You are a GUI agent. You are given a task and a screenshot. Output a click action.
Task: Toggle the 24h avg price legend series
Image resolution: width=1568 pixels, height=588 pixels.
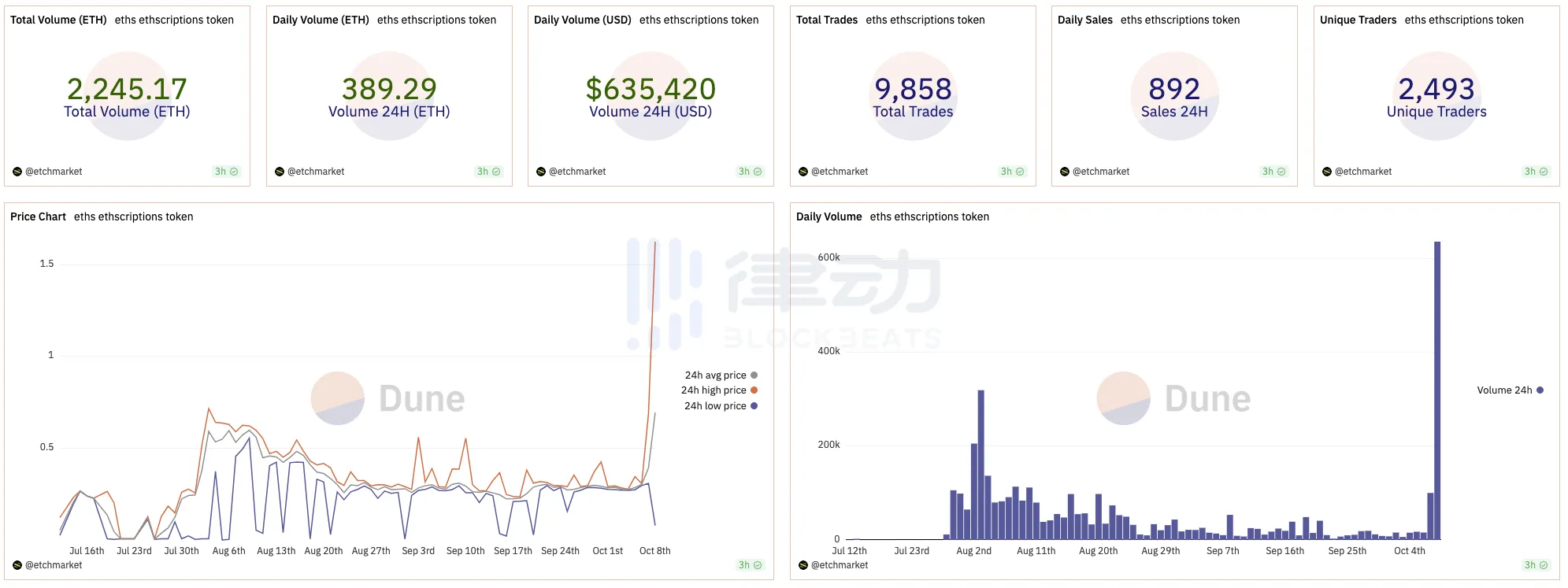pos(715,375)
